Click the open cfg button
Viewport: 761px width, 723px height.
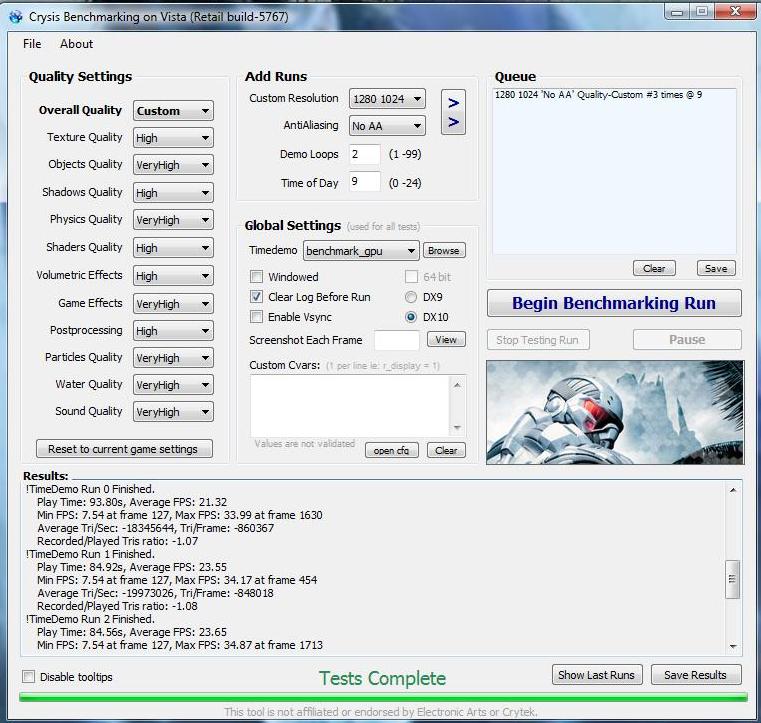pos(392,450)
